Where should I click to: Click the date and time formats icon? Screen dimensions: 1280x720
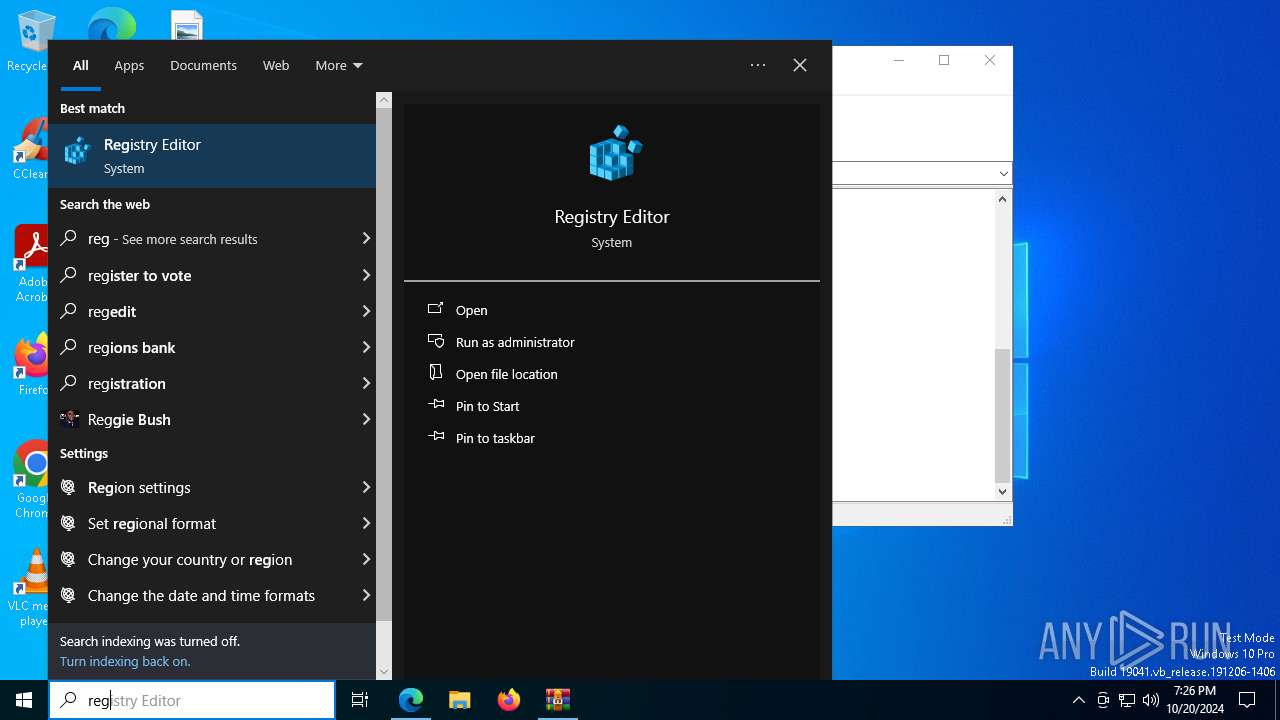[x=68, y=595]
